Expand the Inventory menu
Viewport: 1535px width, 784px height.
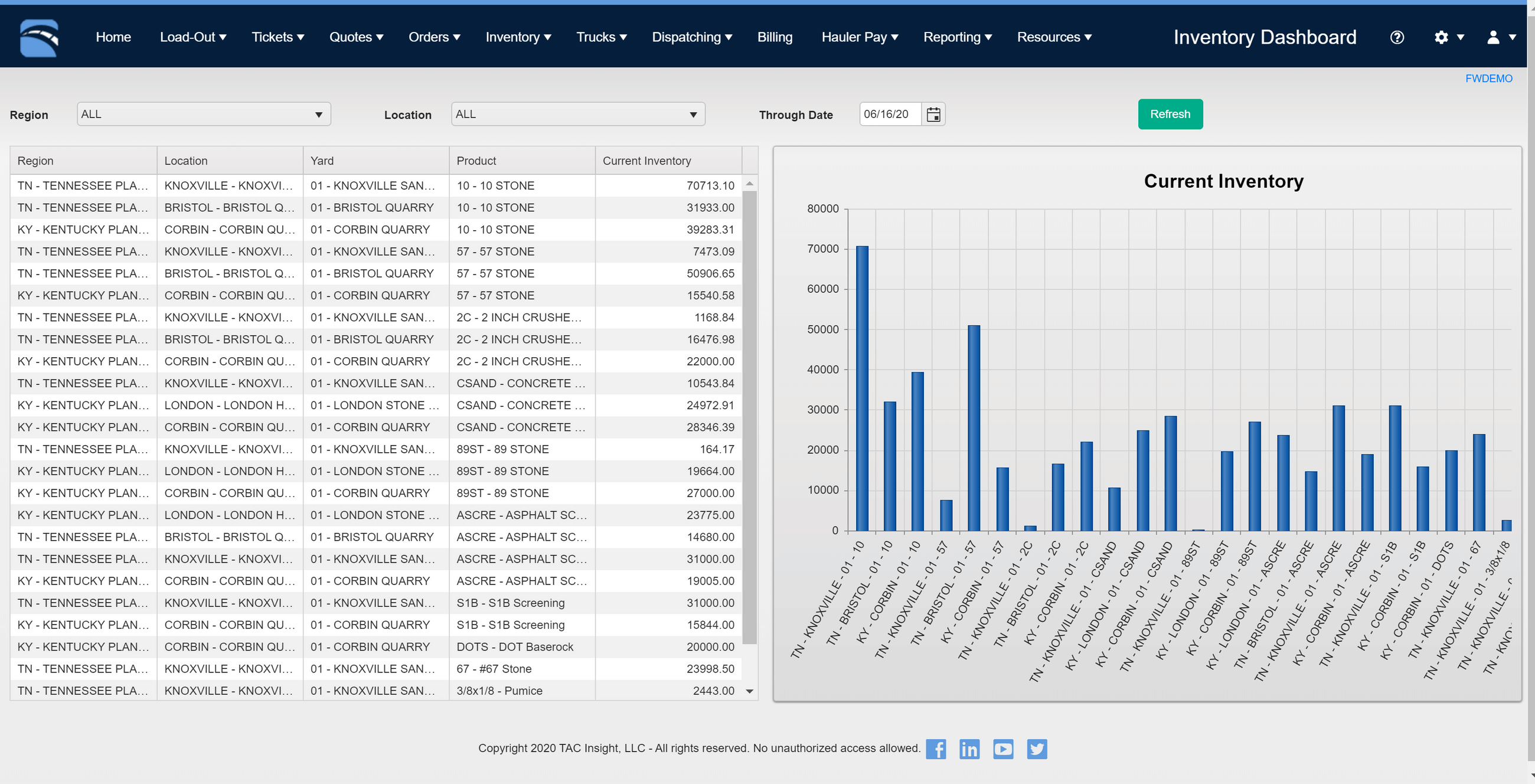[517, 37]
